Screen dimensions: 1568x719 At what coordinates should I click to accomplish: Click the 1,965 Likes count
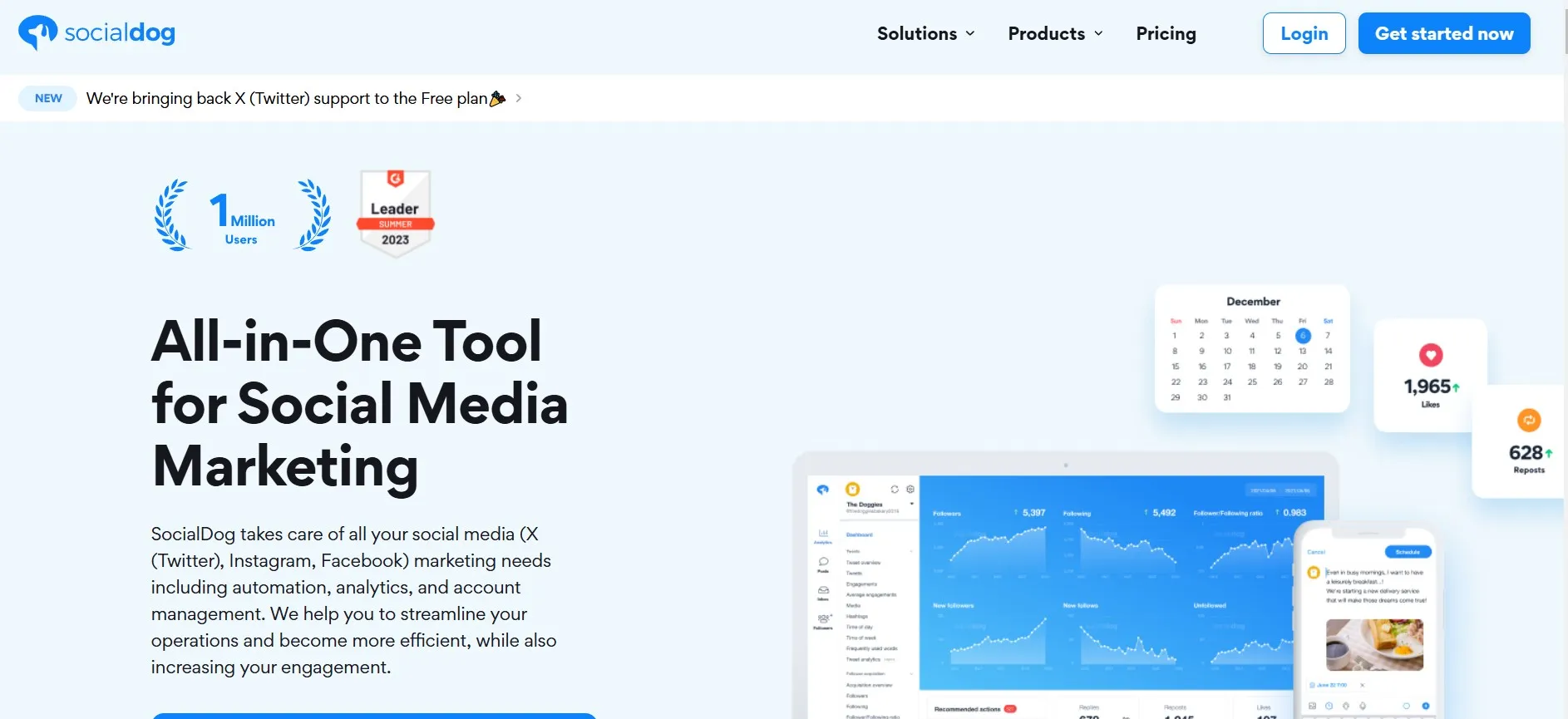point(1427,387)
